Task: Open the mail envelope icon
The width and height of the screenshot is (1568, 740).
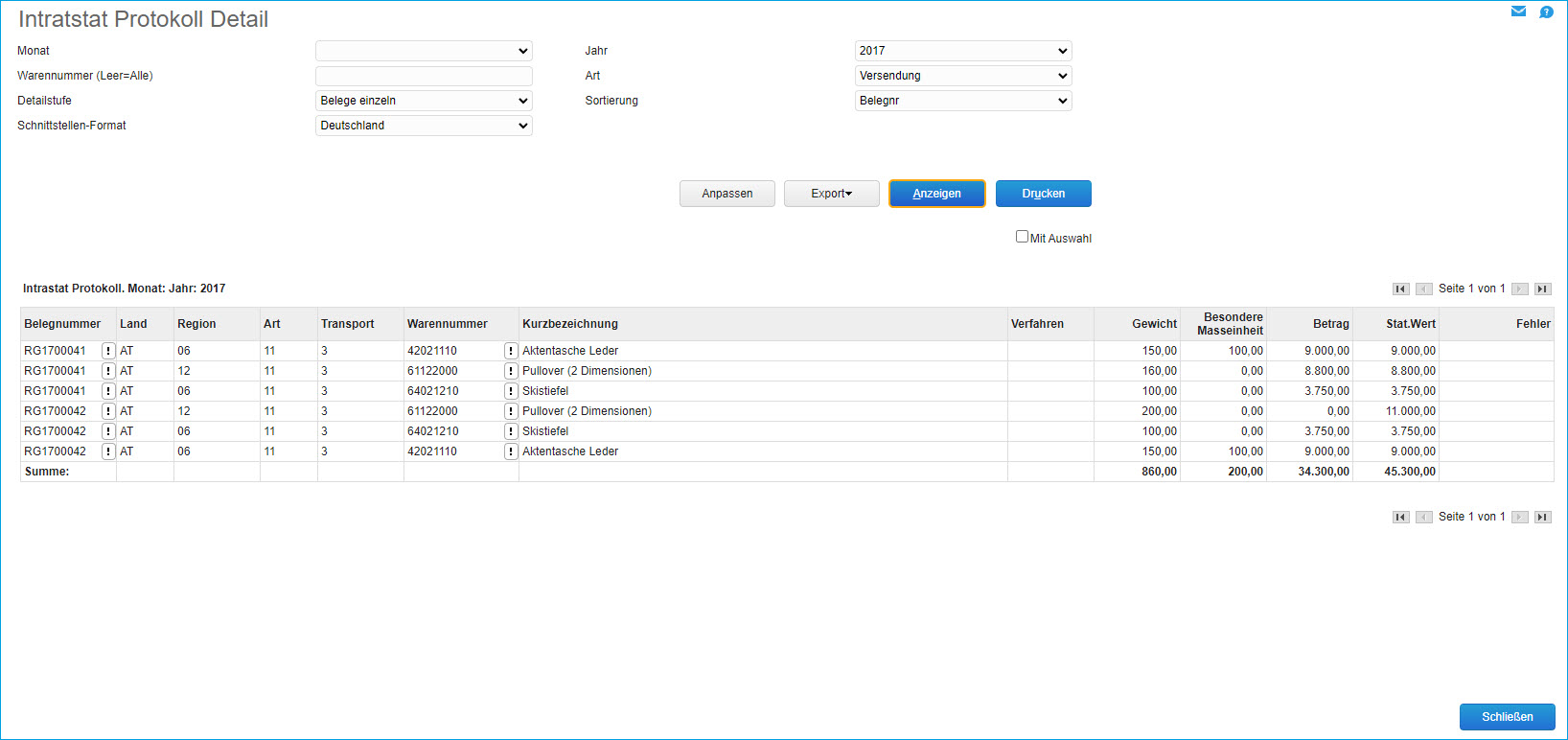Action: [1518, 12]
